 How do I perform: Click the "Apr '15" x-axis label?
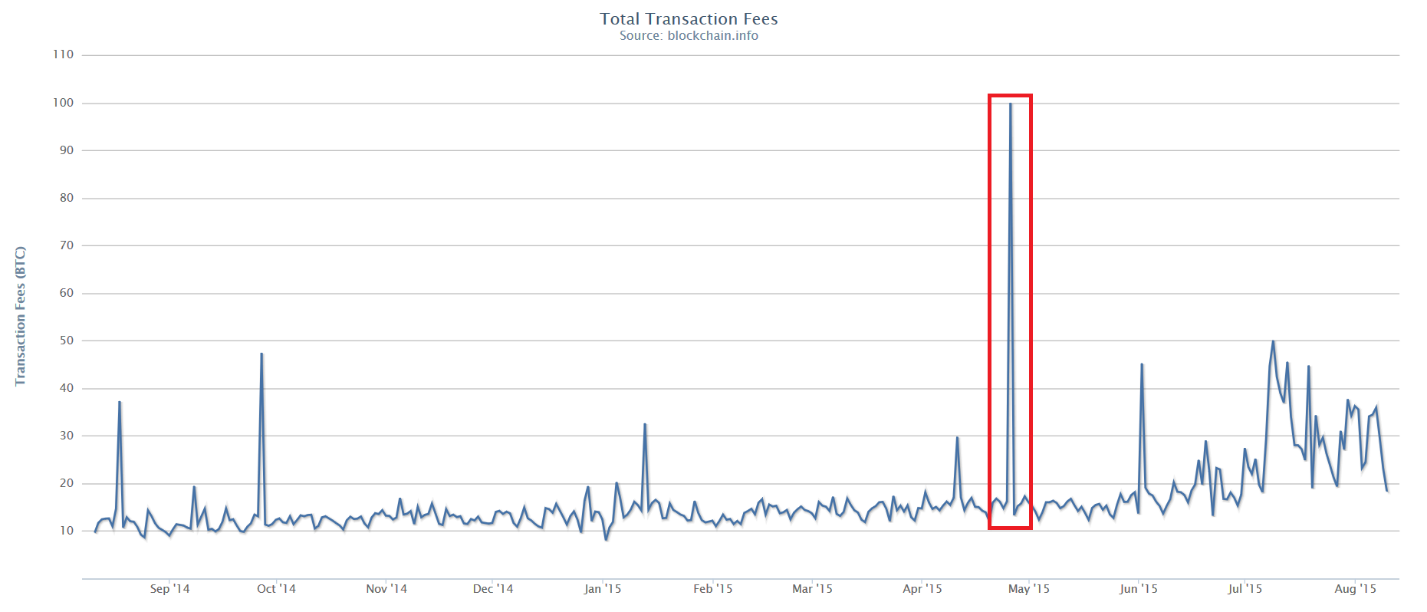point(922,589)
